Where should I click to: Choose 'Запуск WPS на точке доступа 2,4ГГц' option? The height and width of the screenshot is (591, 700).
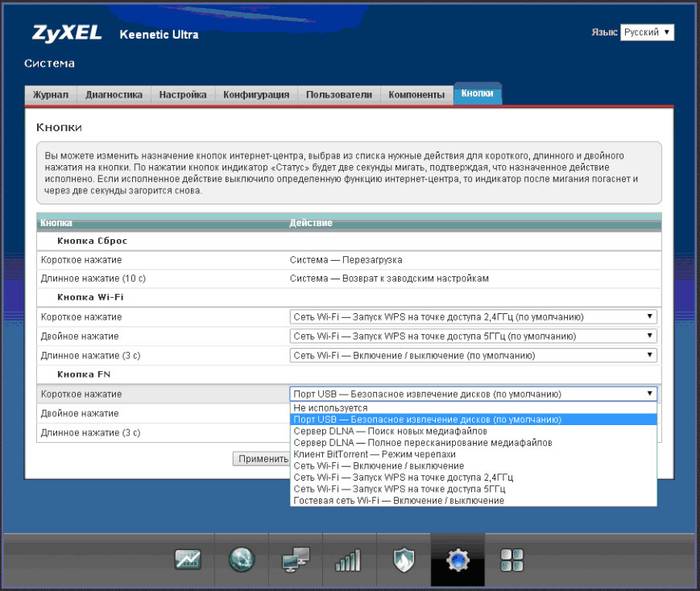[473, 478]
